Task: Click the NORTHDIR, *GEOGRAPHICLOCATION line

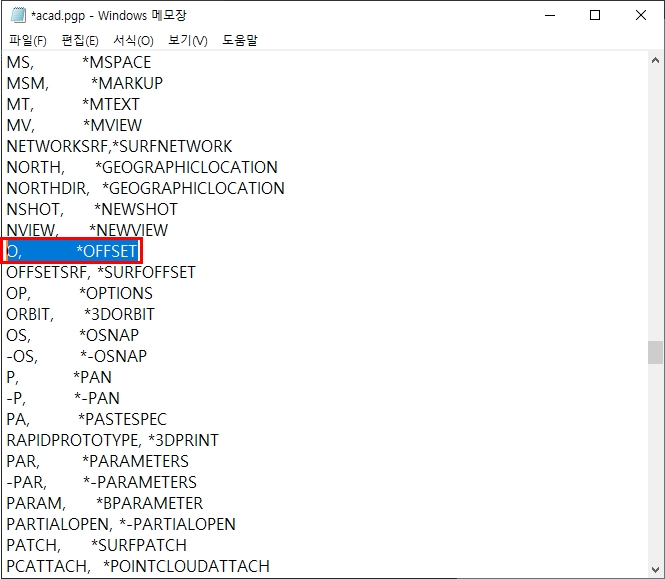Action: click(145, 188)
